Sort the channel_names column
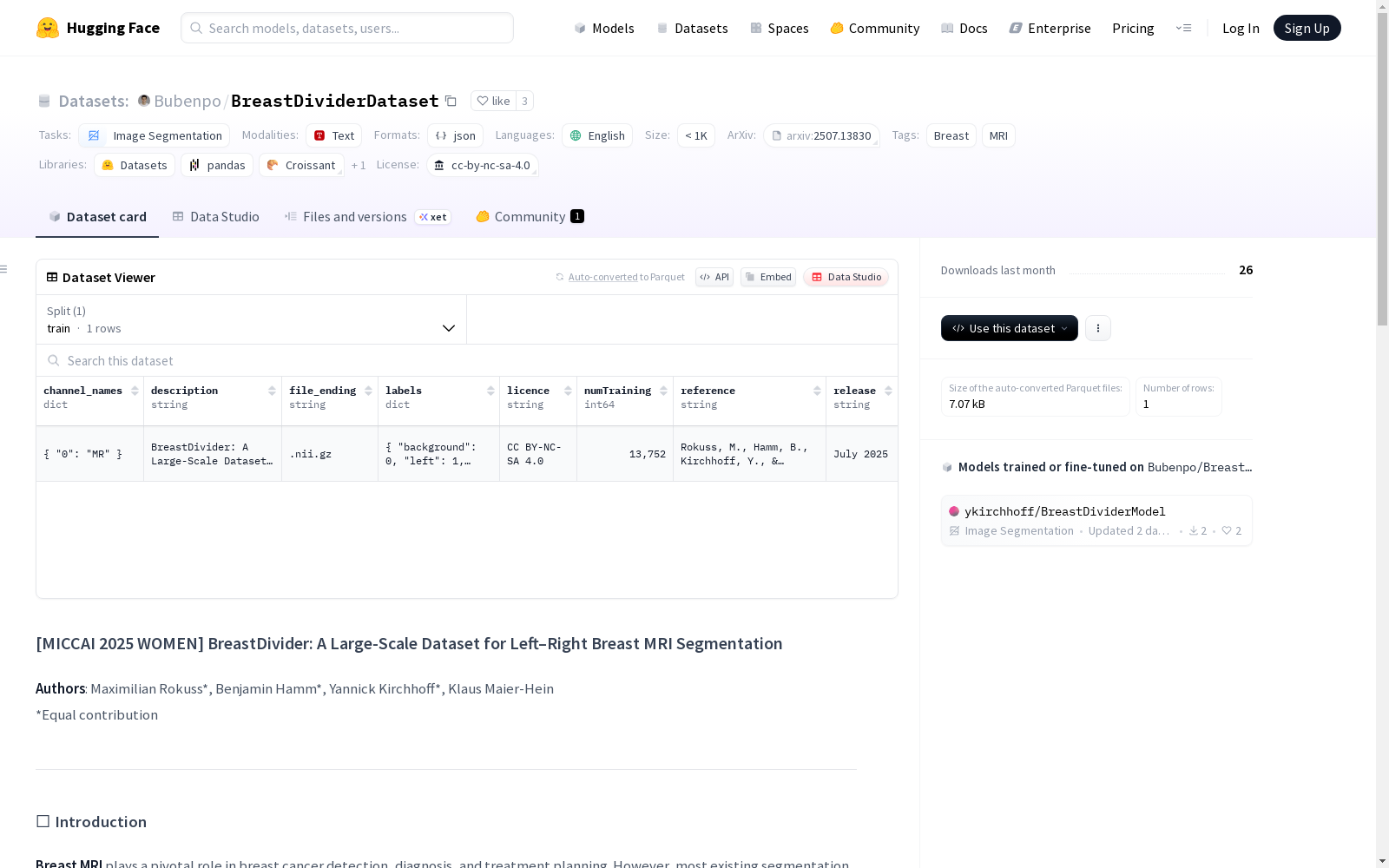 tap(135, 391)
